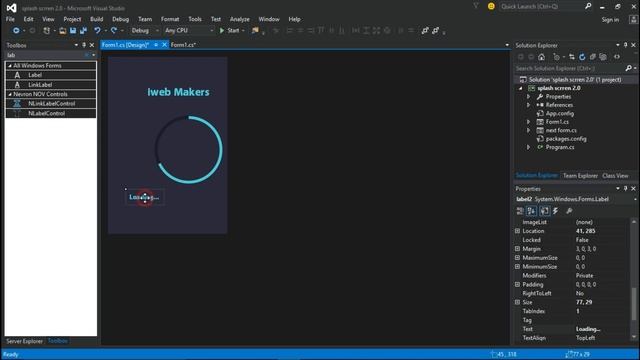Switch to the Server Explorer tab
The image size is (640, 360).
point(24,341)
